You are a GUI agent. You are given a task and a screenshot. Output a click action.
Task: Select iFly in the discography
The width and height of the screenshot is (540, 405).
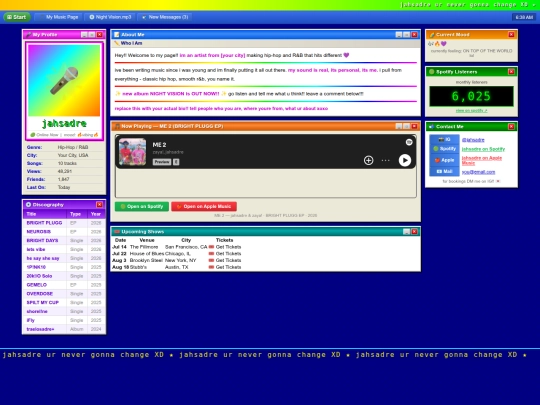pos(31,320)
